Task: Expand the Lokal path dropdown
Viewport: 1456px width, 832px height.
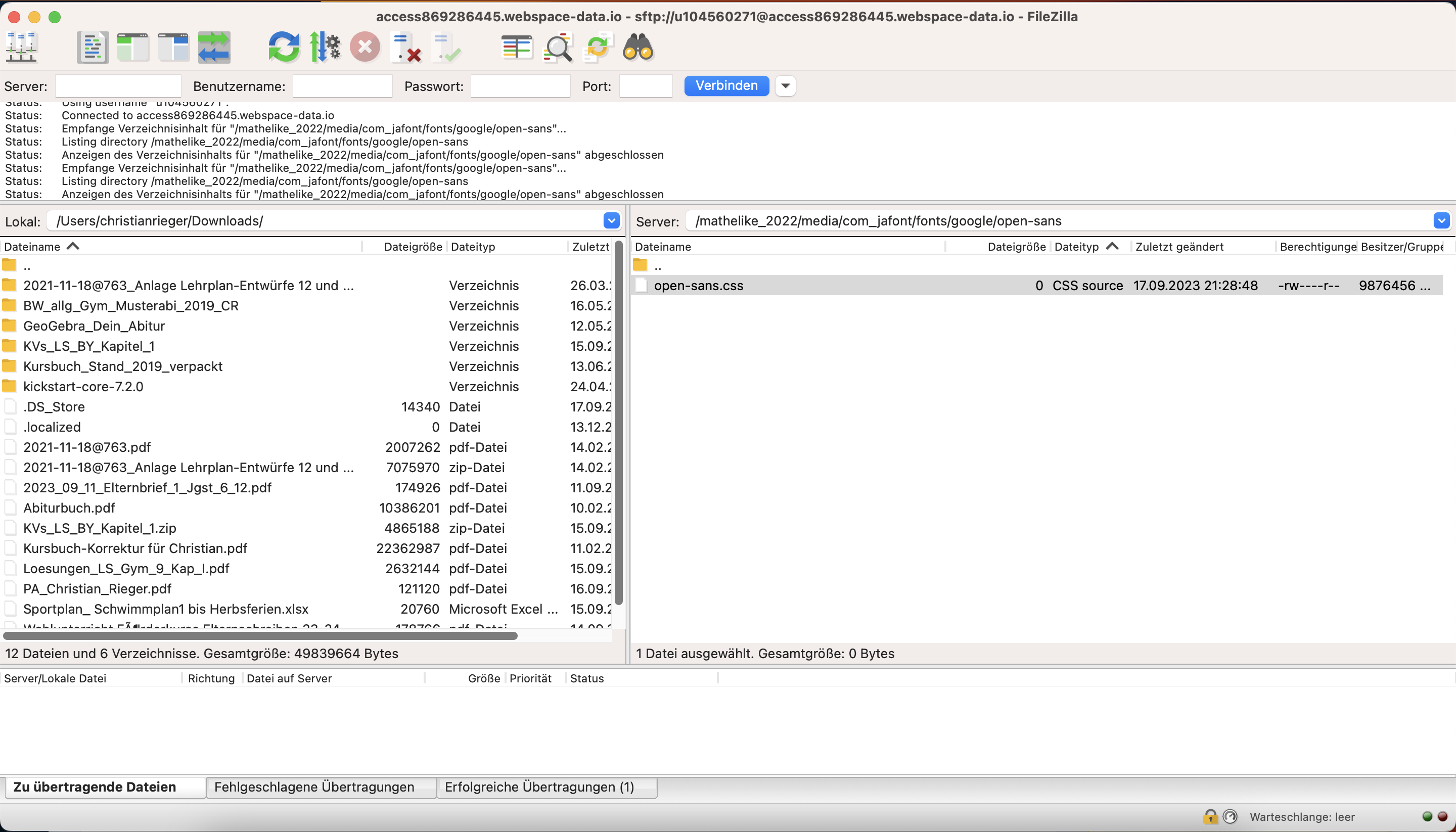Action: 611,220
